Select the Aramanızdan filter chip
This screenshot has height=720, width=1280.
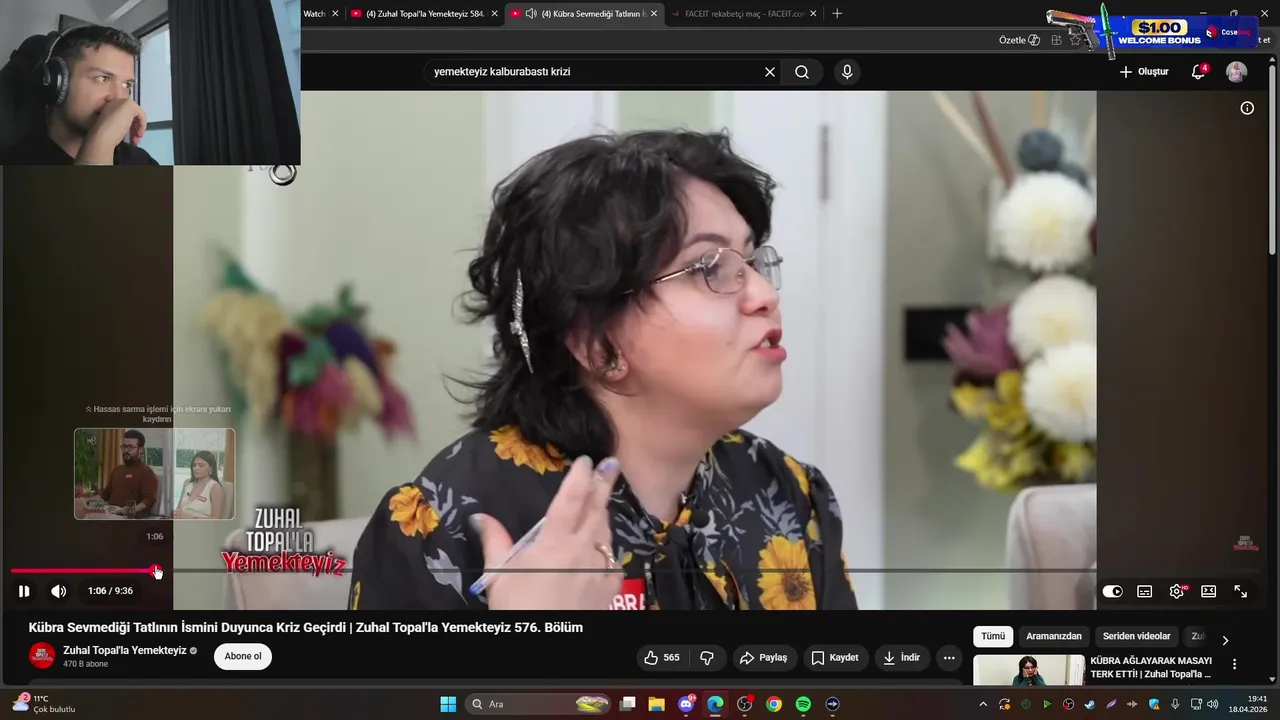pyautogui.click(x=1054, y=636)
